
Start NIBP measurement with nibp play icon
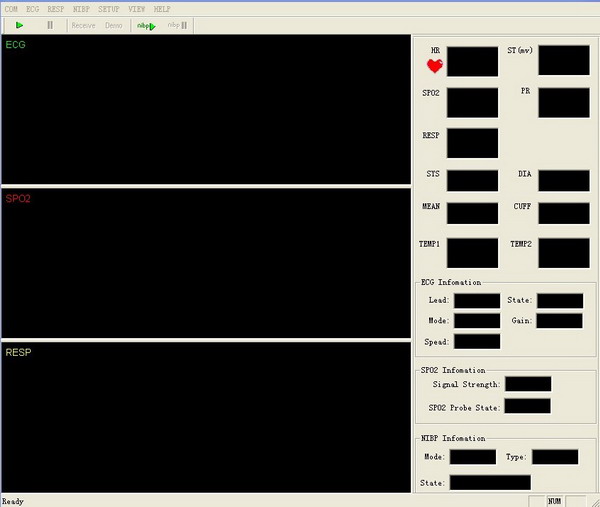(x=146, y=25)
